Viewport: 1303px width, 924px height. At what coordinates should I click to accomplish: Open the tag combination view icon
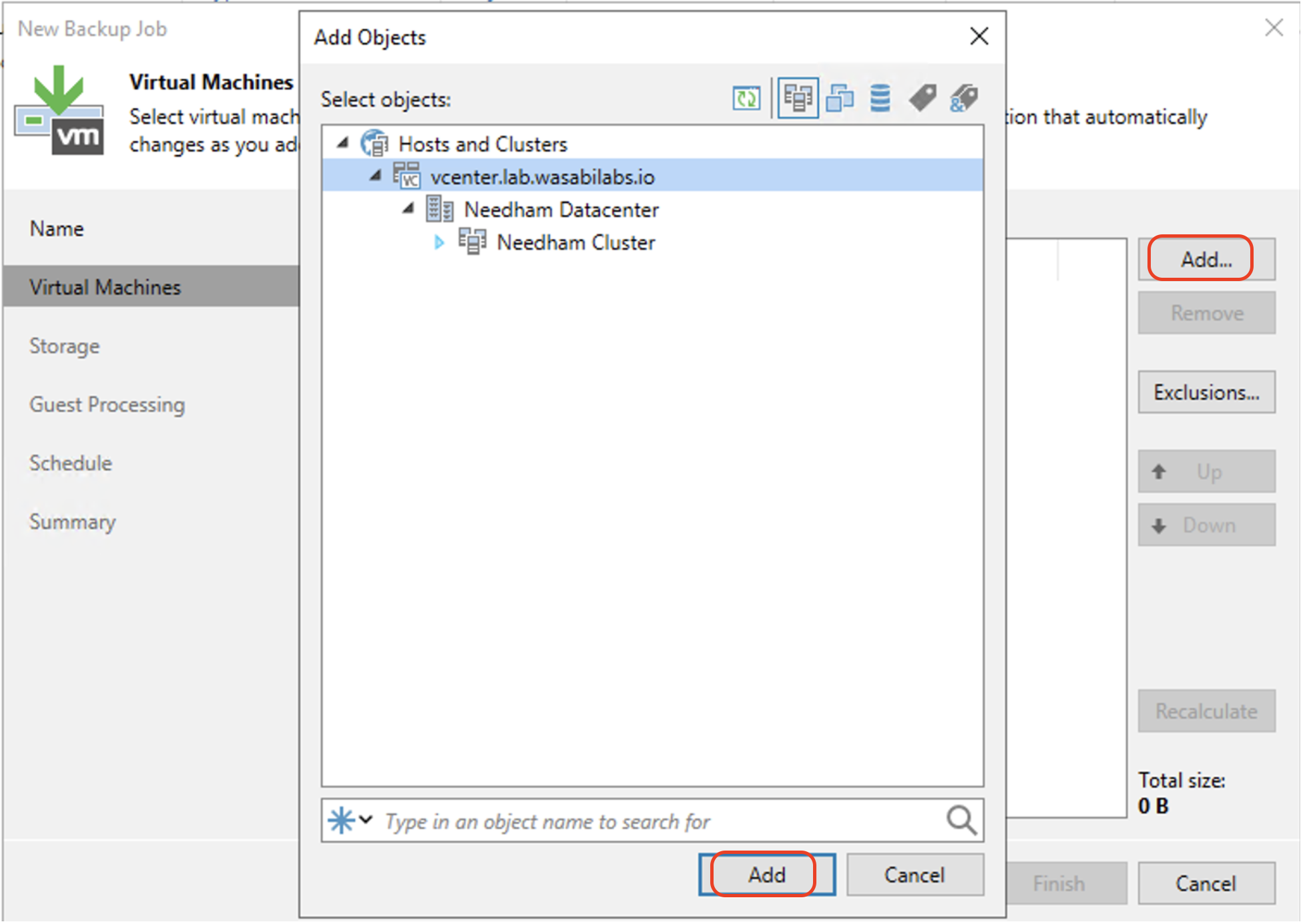[964, 99]
